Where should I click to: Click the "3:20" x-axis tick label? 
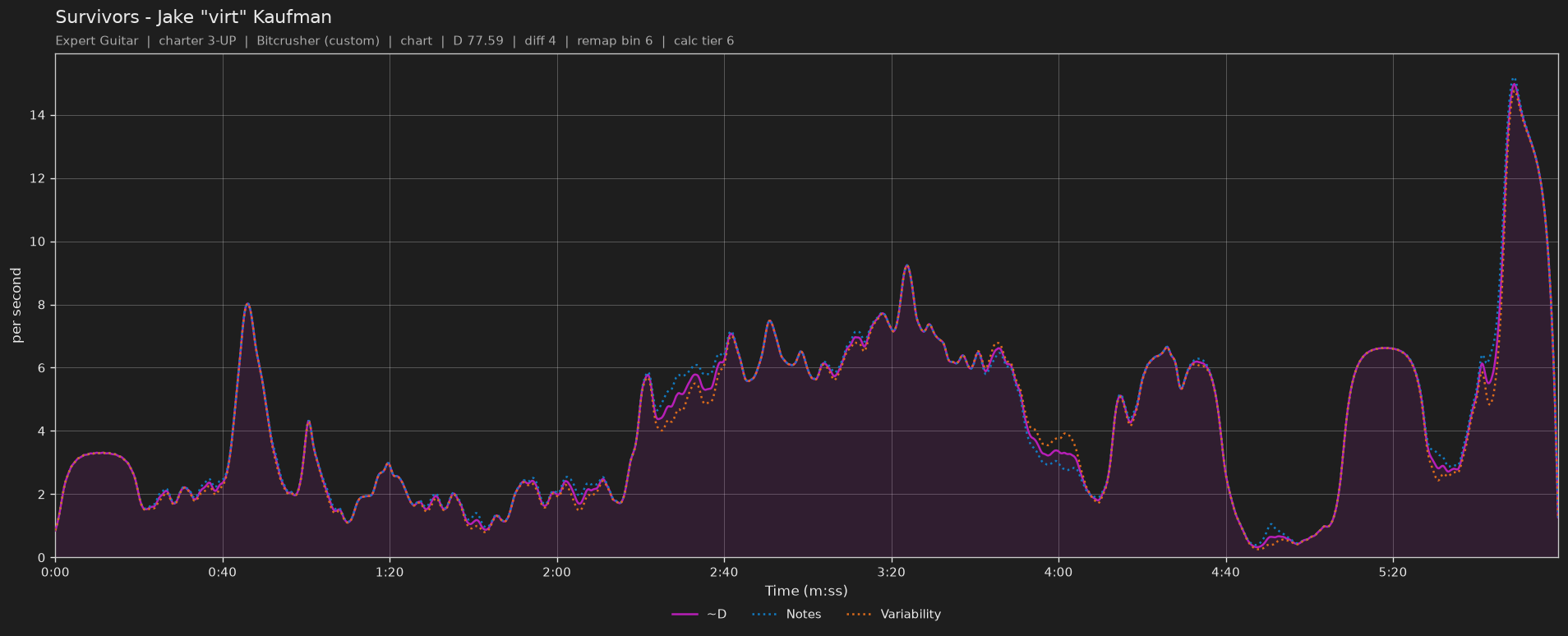pyautogui.click(x=892, y=572)
